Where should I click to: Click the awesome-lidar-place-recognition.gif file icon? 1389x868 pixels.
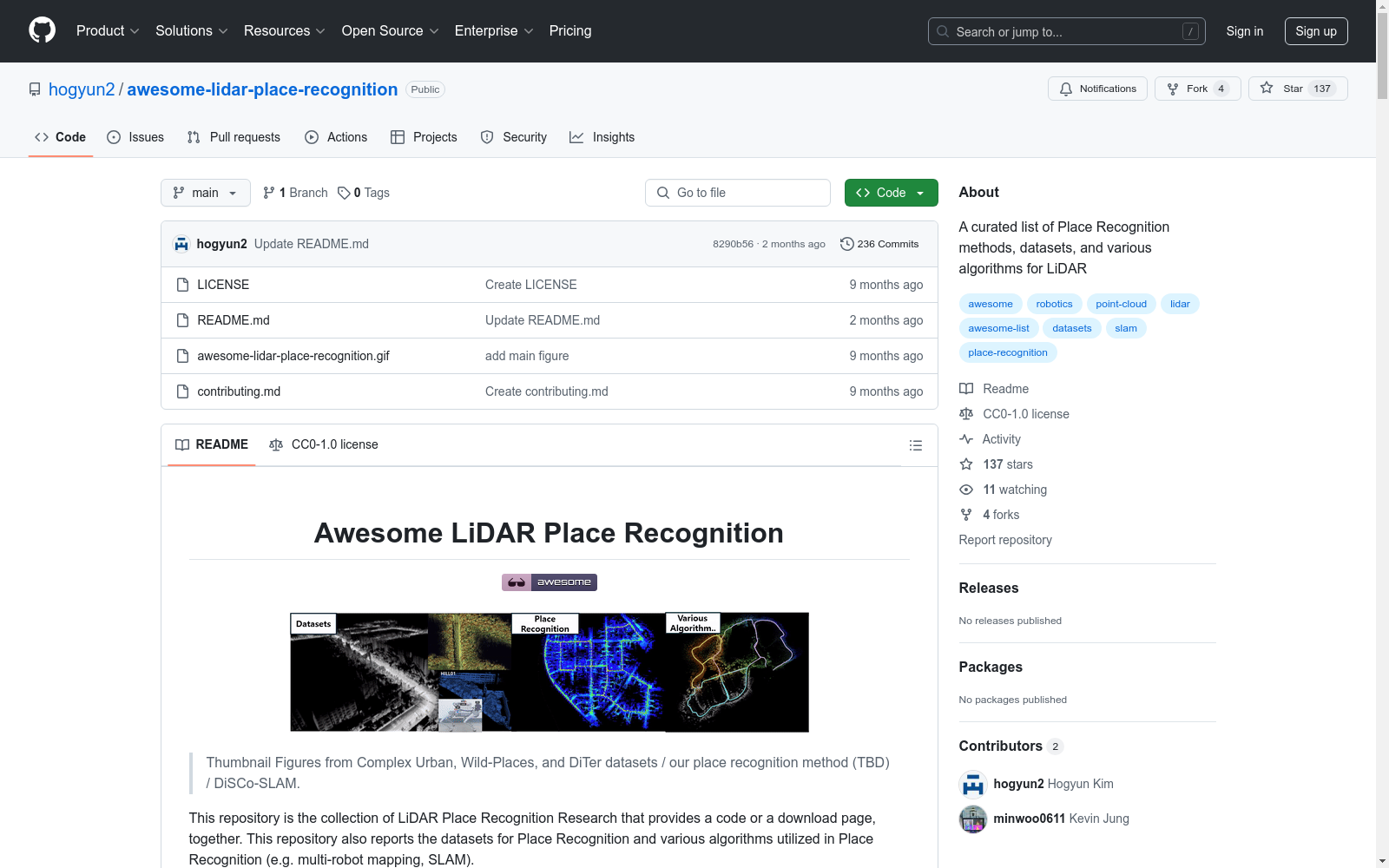click(182, 356)
